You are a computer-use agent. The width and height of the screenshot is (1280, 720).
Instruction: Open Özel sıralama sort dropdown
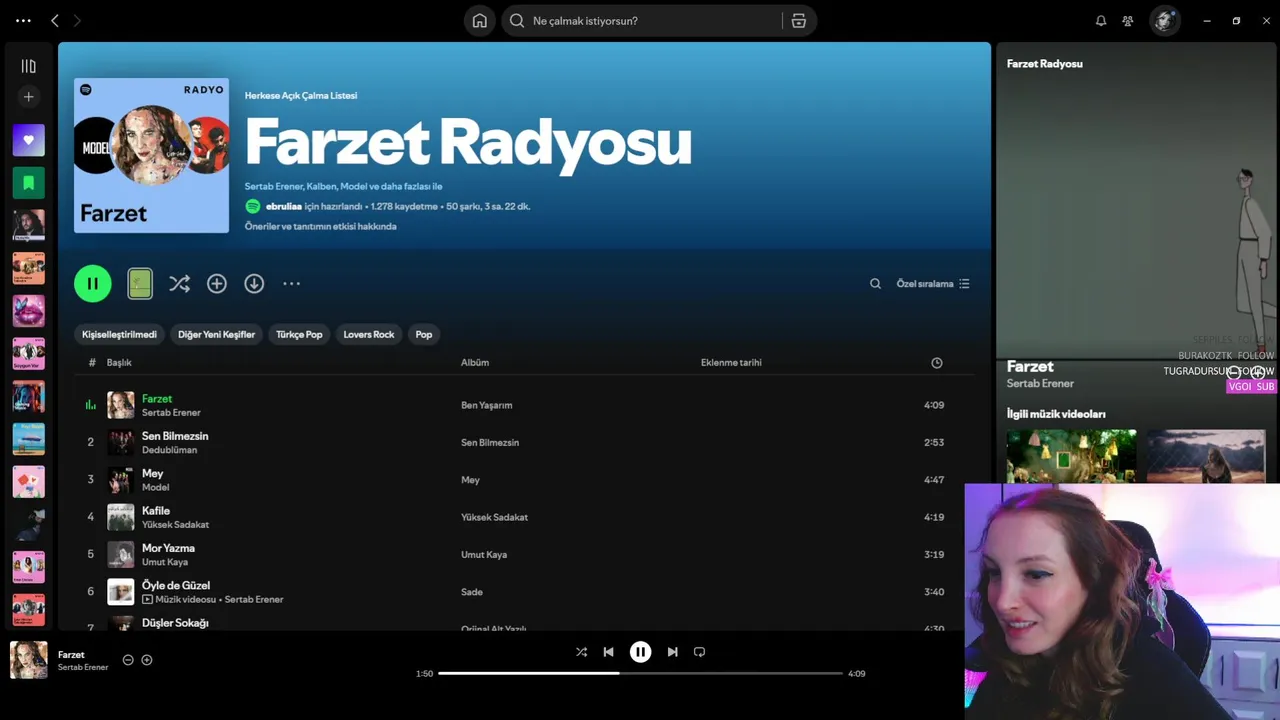933,284
